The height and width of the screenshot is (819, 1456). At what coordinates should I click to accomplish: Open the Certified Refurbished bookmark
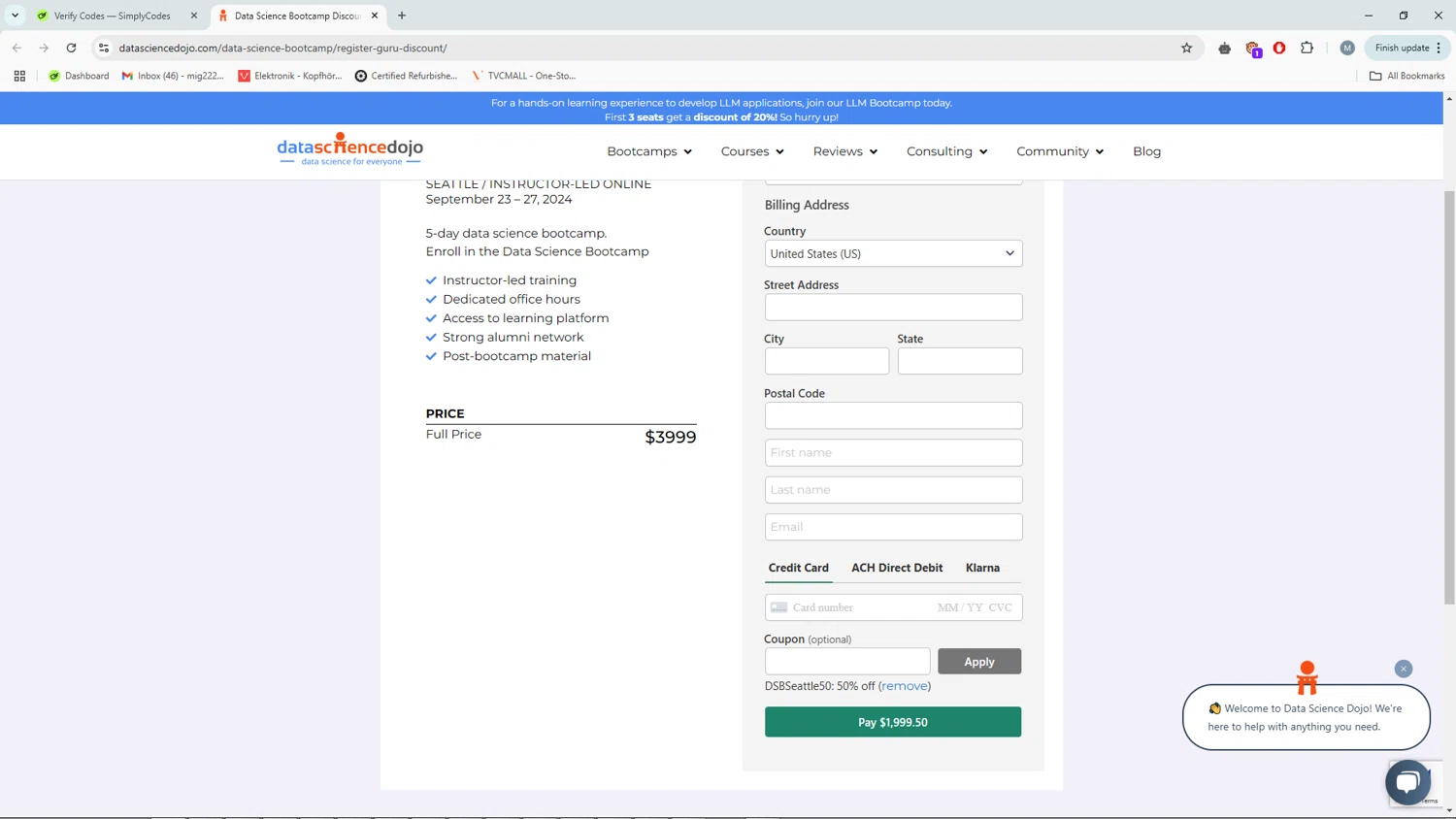pyautogui.click(x=406, y=76)
